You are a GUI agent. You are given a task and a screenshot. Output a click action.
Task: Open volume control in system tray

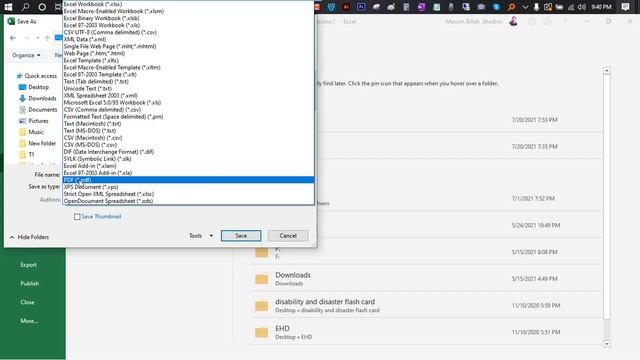point(582,7)
